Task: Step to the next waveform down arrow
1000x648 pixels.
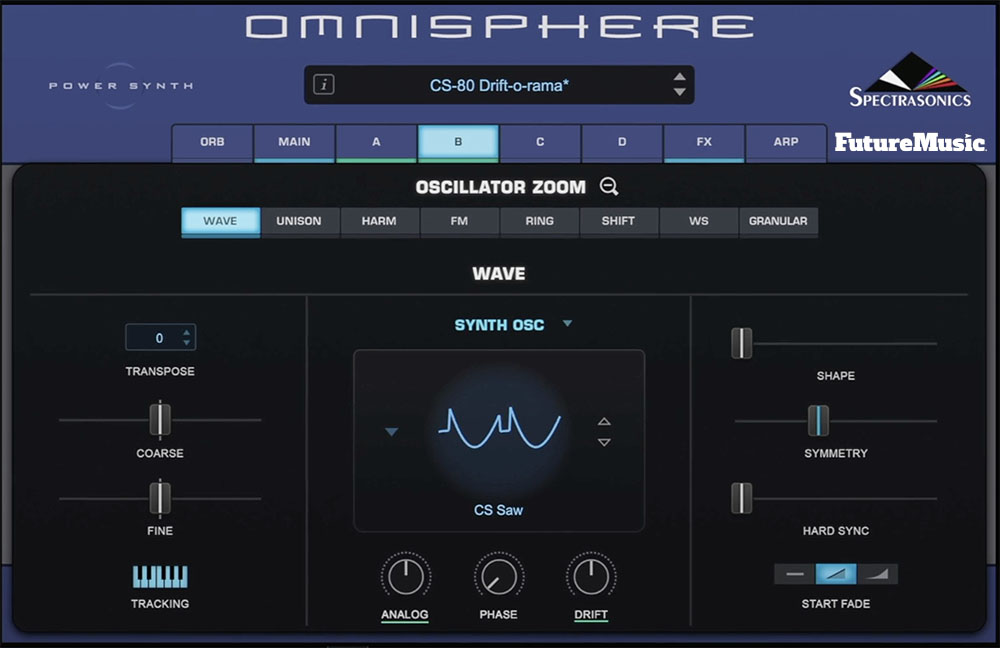Action: click(x=604, y=442)
